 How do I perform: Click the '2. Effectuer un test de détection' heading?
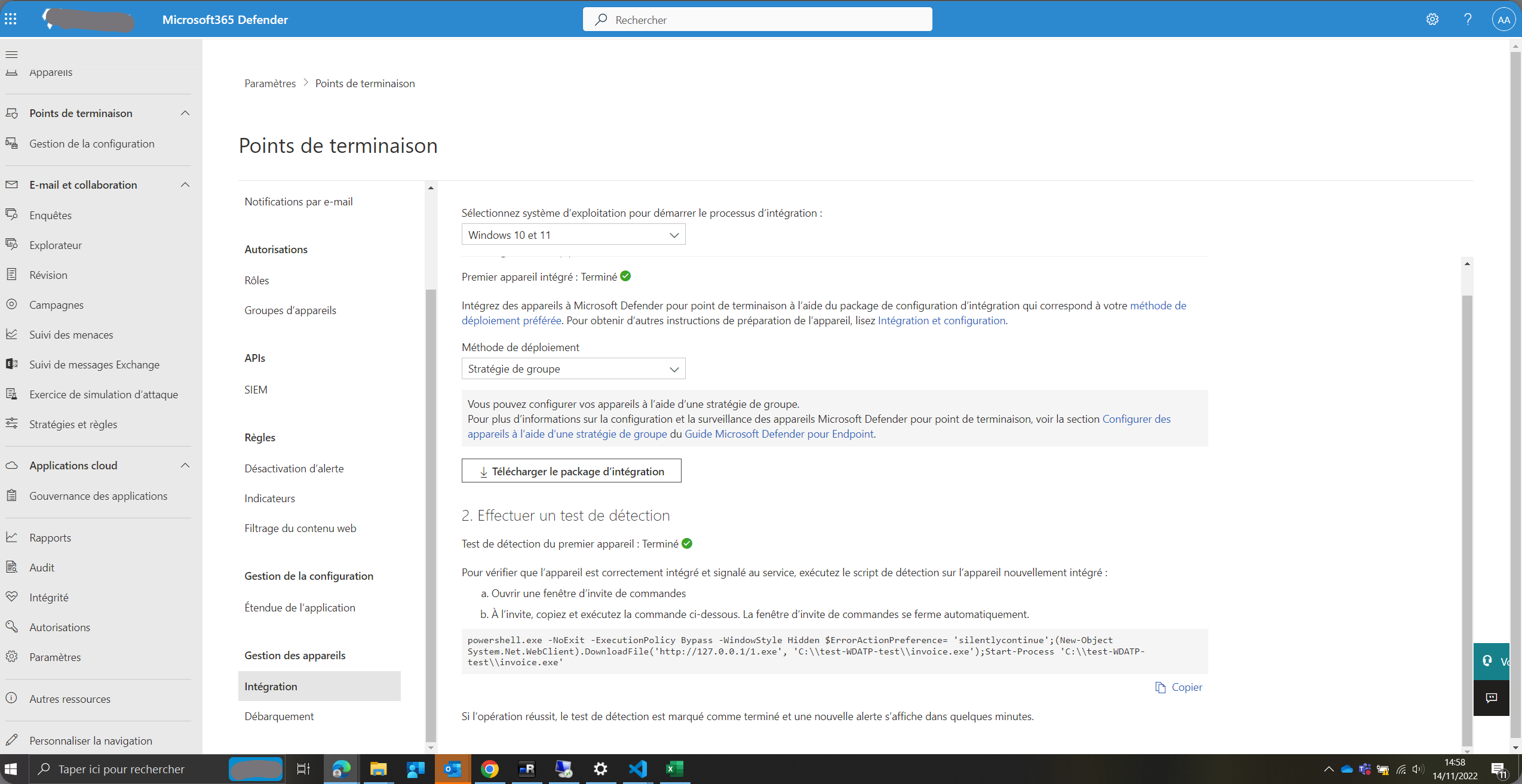(x=566, y=515)
